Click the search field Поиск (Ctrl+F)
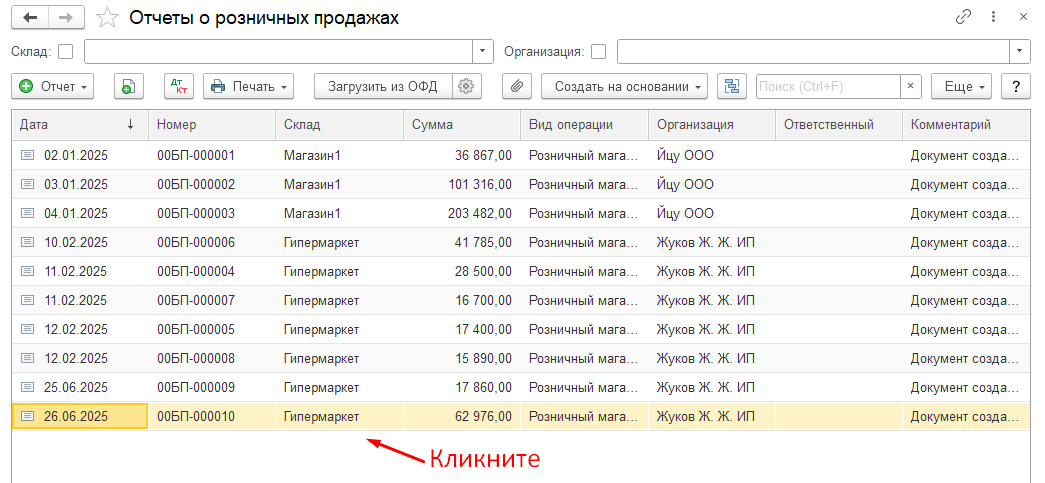Image resolution: width=1045 pixels, height=483 pixels. (827, 87)
